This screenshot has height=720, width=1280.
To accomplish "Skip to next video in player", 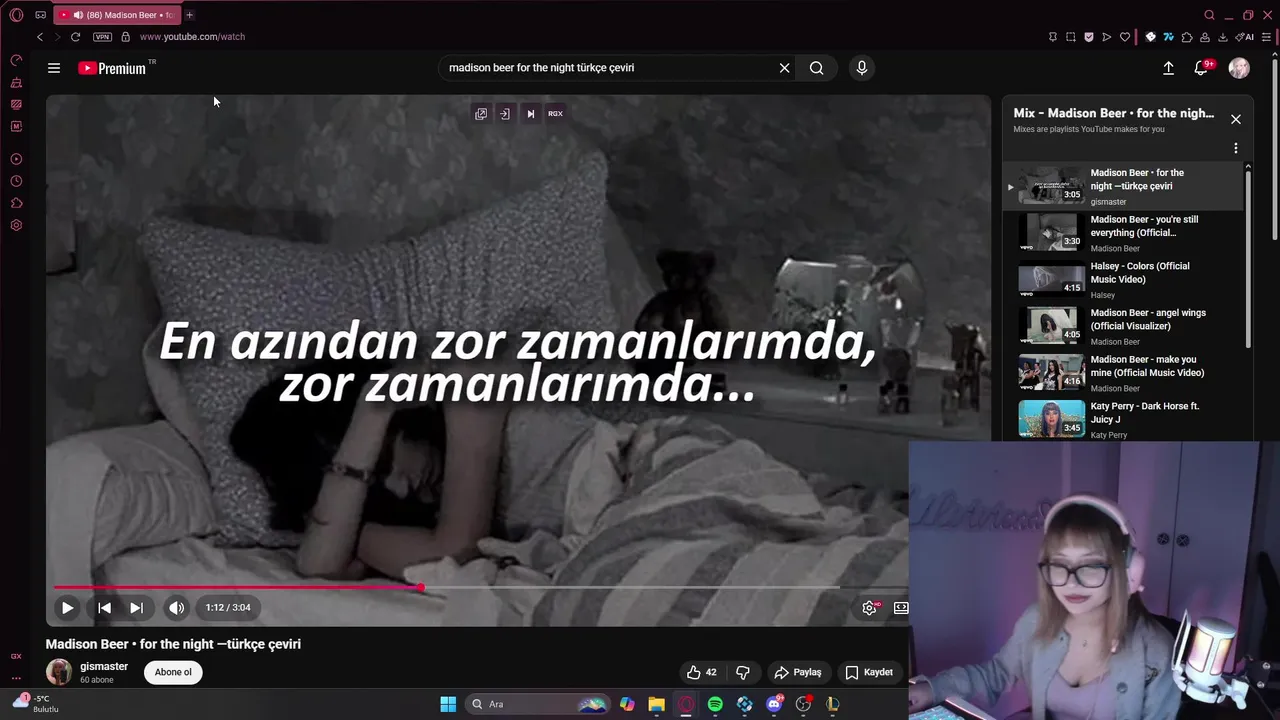I will pyautogui.click(x=136, y=607).
